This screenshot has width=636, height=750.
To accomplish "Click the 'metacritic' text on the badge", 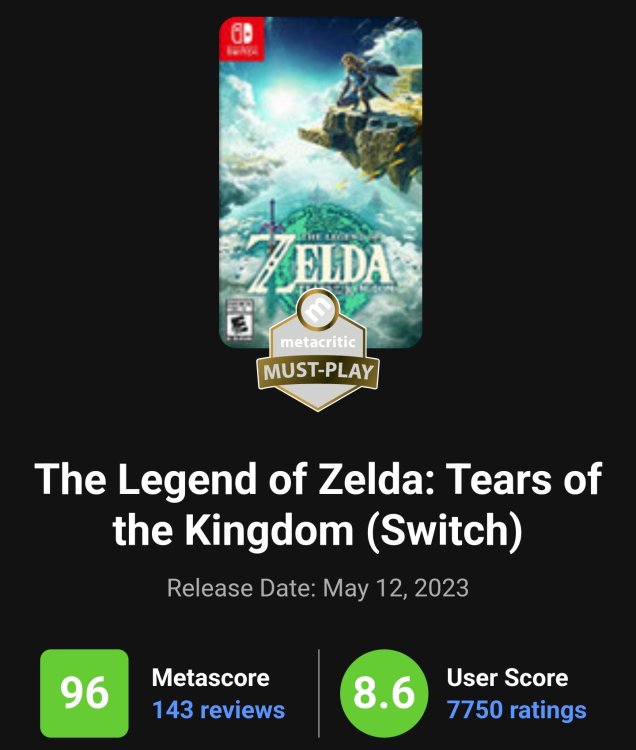I will 318,342.
